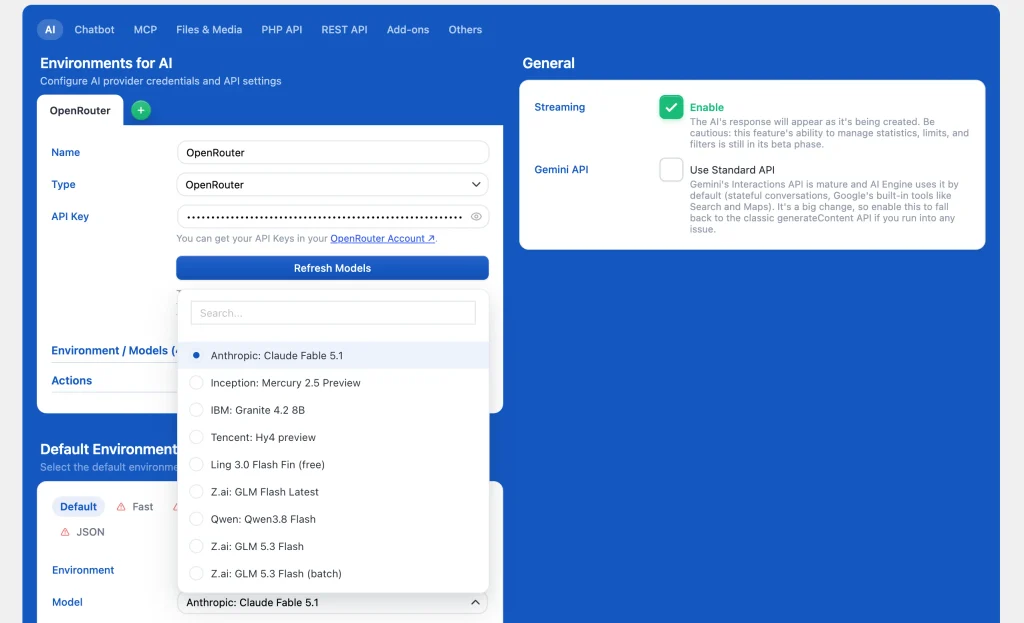Reveal API key with eye icon
The image size is (1024, 623).
pyautogui.click(x=476, y=217)
